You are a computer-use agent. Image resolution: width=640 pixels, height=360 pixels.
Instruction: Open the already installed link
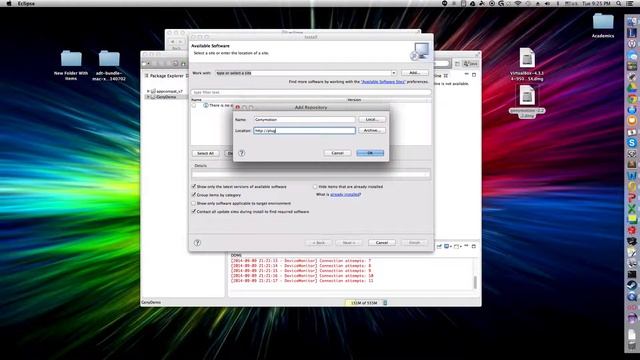(345, 195)
